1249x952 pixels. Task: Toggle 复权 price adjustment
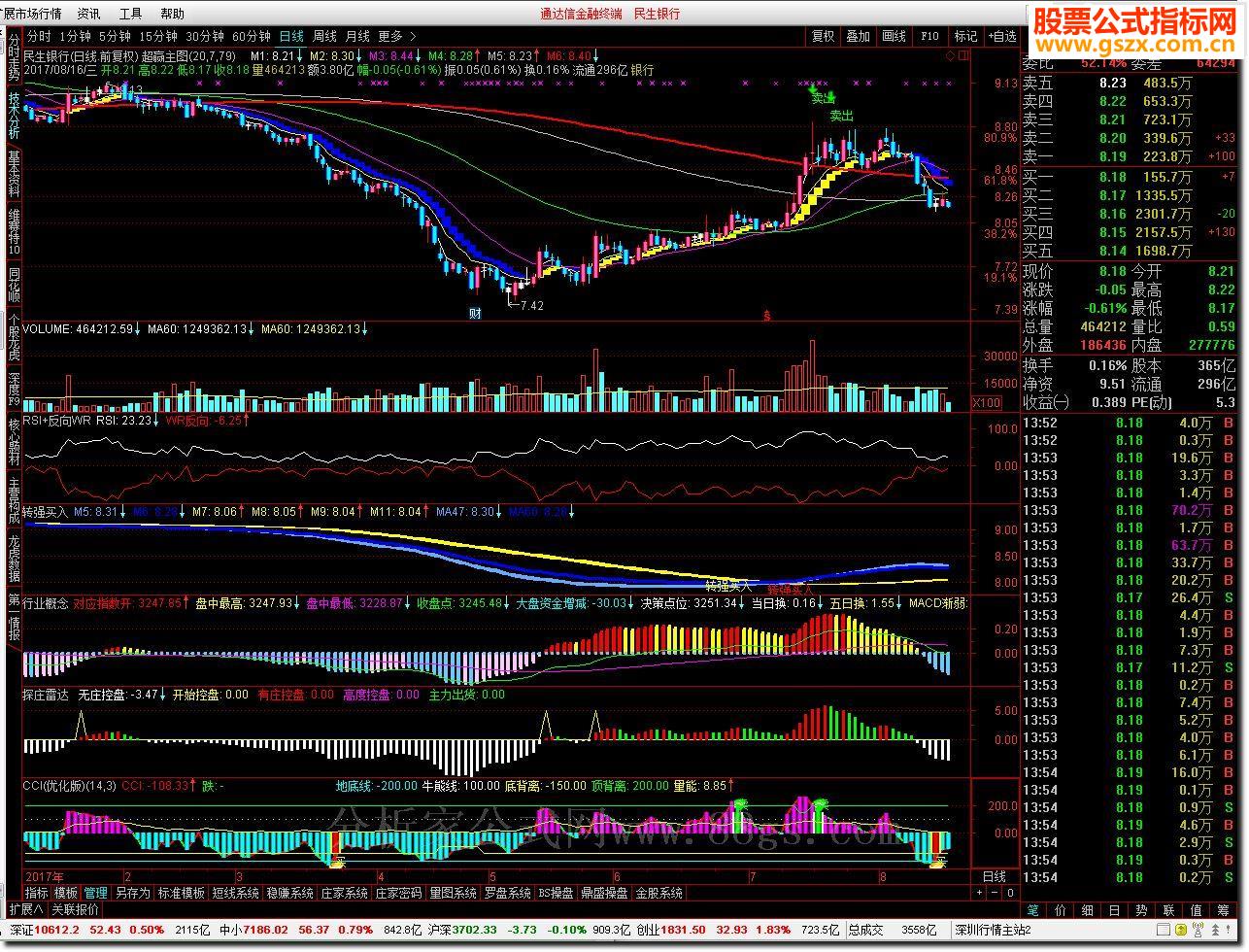click(823, 36)
